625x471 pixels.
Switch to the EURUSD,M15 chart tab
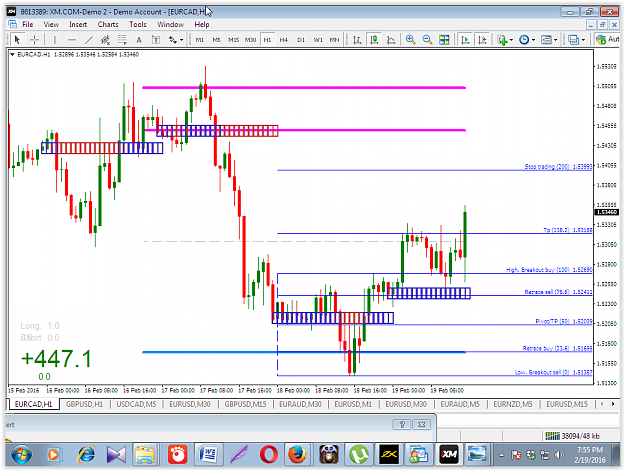point(566,404)
